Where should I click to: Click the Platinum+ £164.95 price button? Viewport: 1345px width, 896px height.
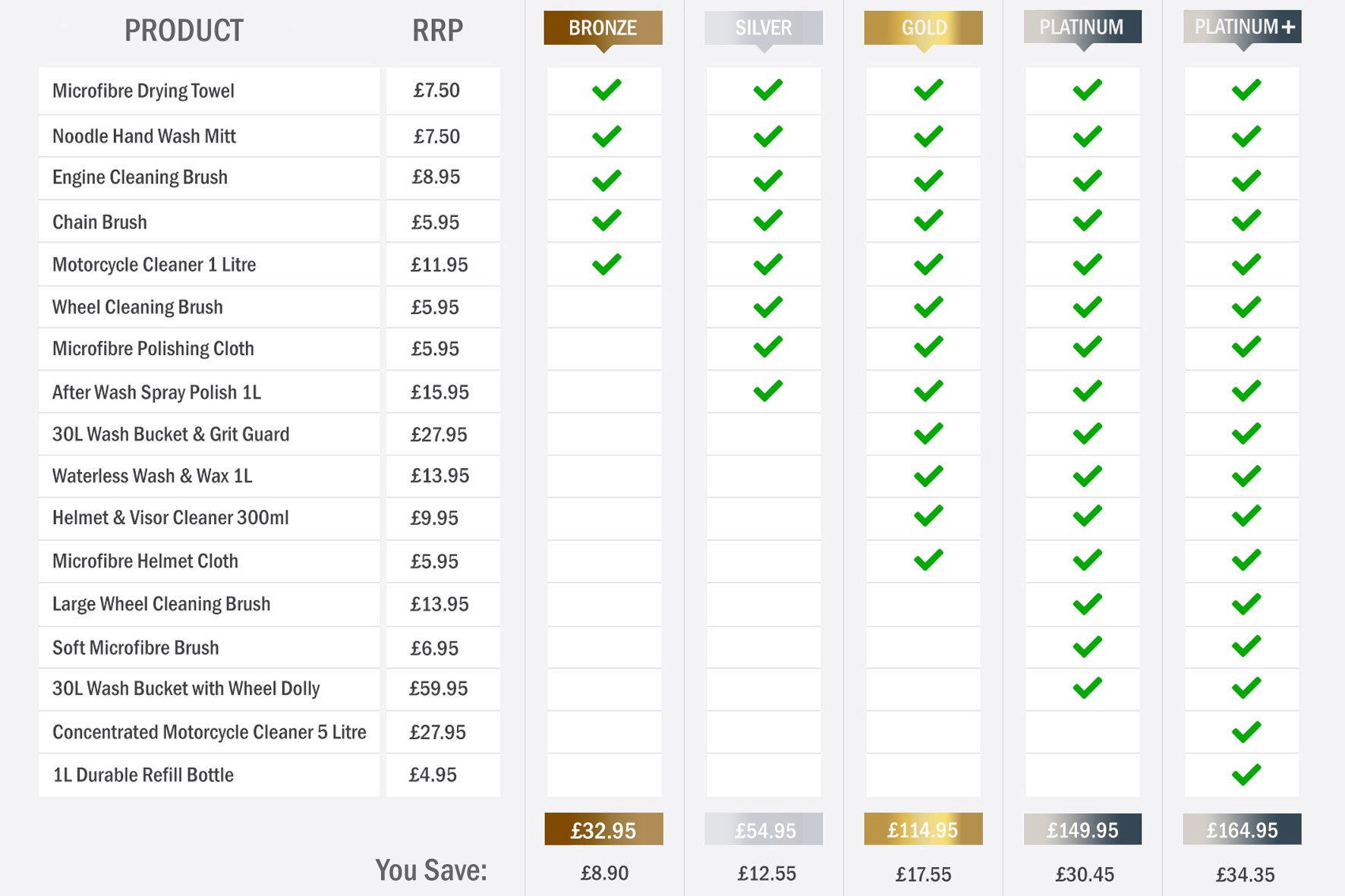pyautogui.click(x=1243, y=830)
